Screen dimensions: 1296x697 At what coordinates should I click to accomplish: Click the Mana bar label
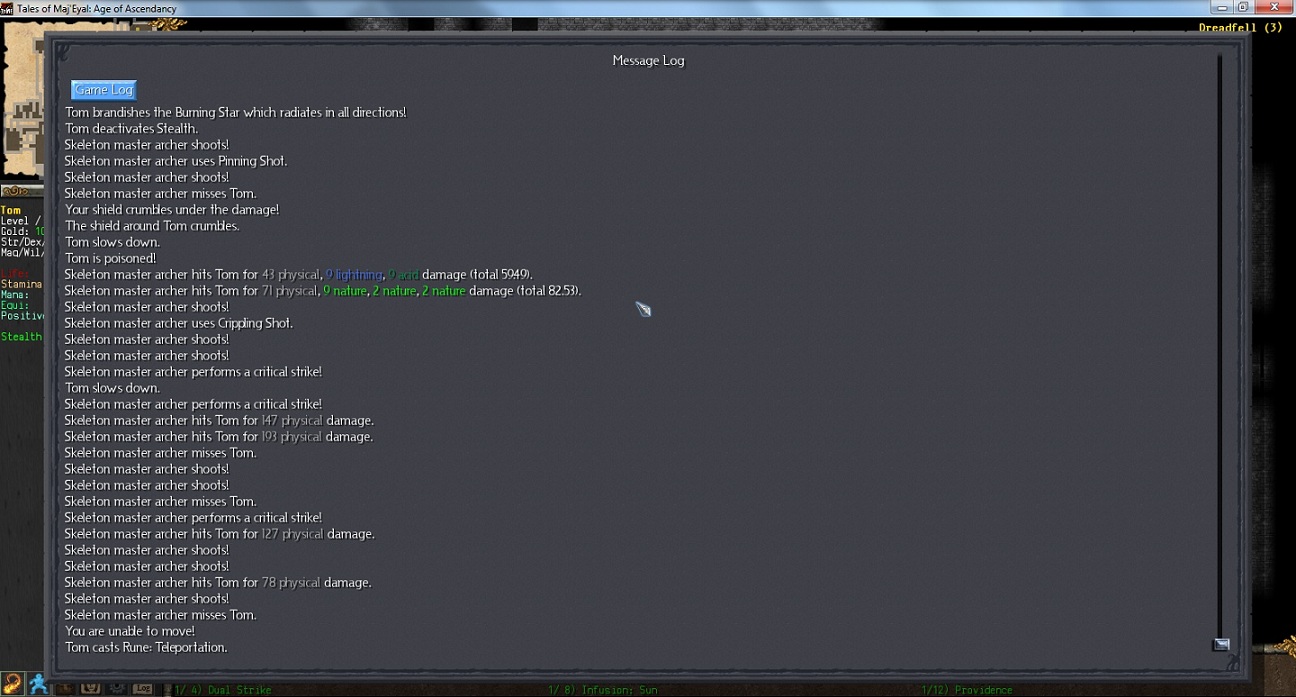(15, 295)
